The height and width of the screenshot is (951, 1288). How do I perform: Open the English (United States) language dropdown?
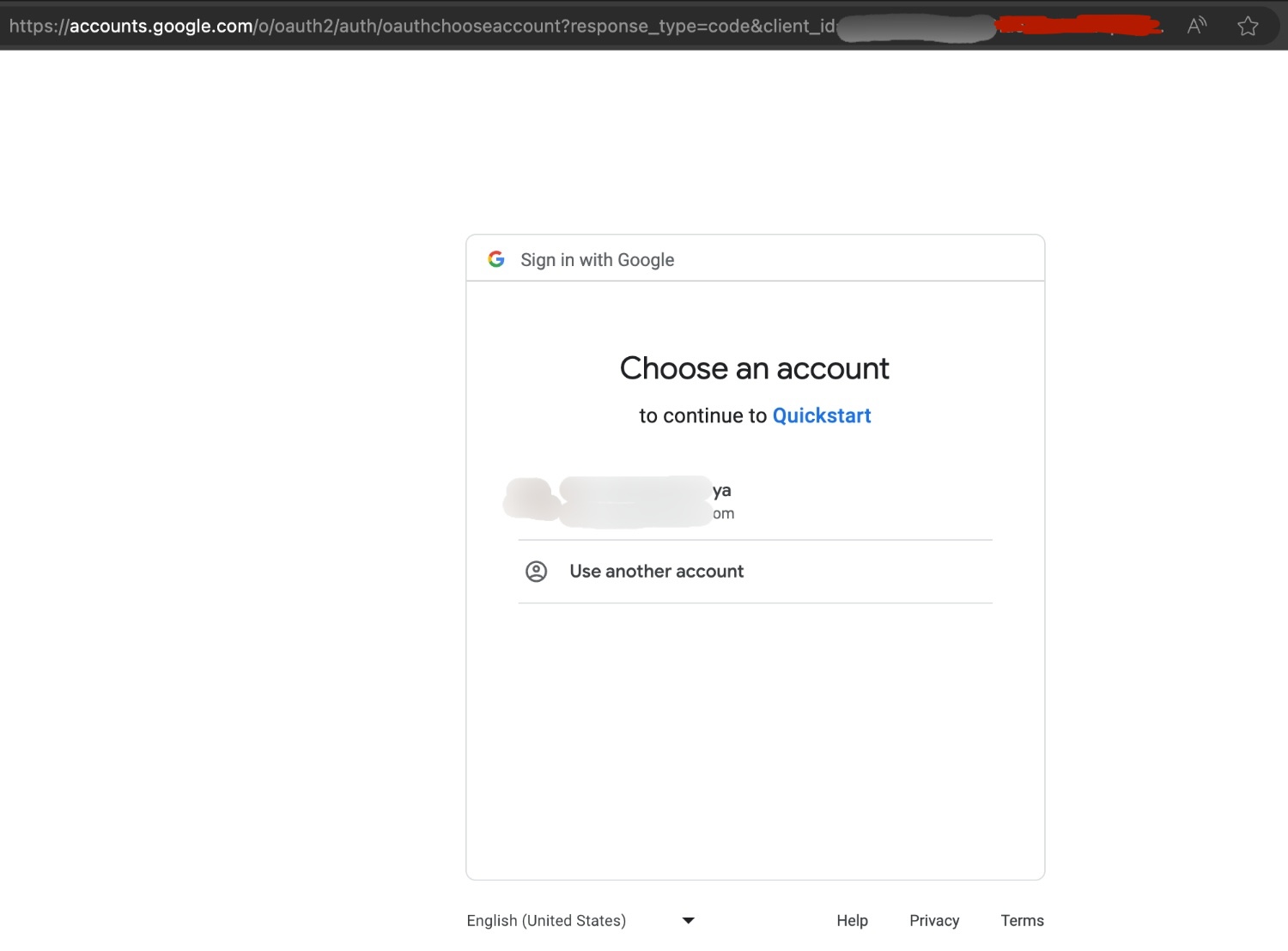click(x=581, y=920)
